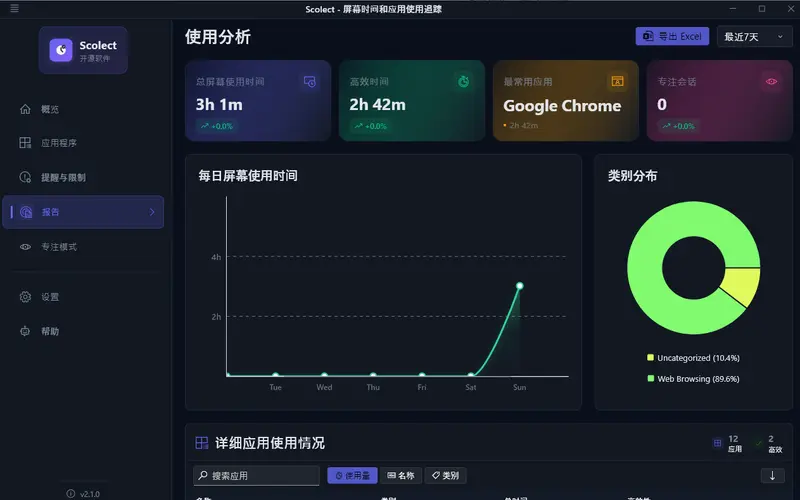The width and height of the screenshot is (800, 500).
Task: Click the 类别分布 chart title
Action: pyautogui.click(x=633, y=176)
